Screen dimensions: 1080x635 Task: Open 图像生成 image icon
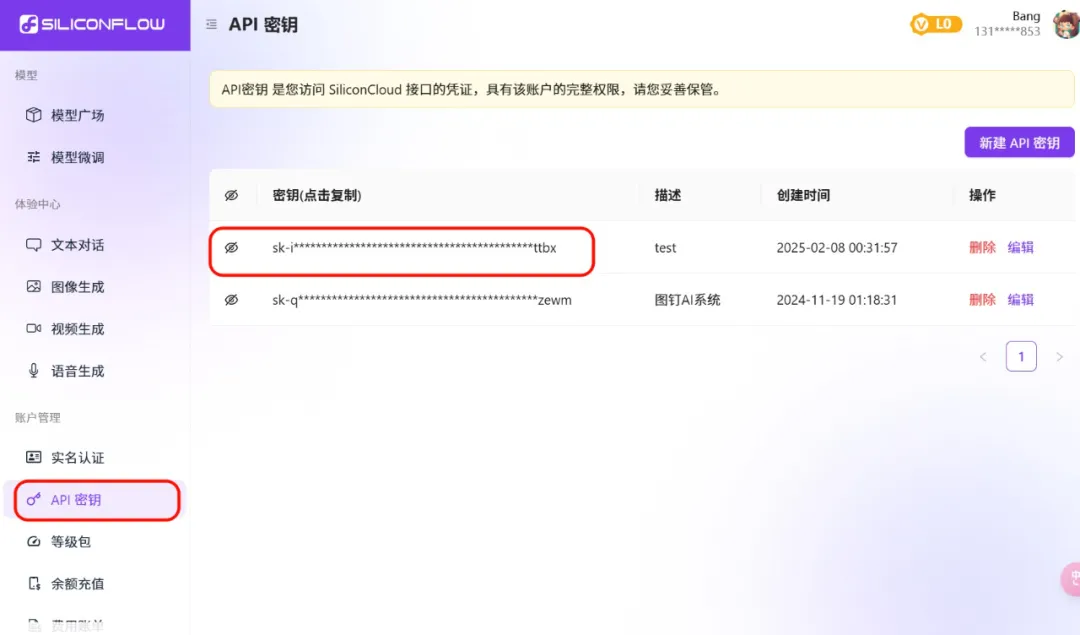(x=34, y=287)
